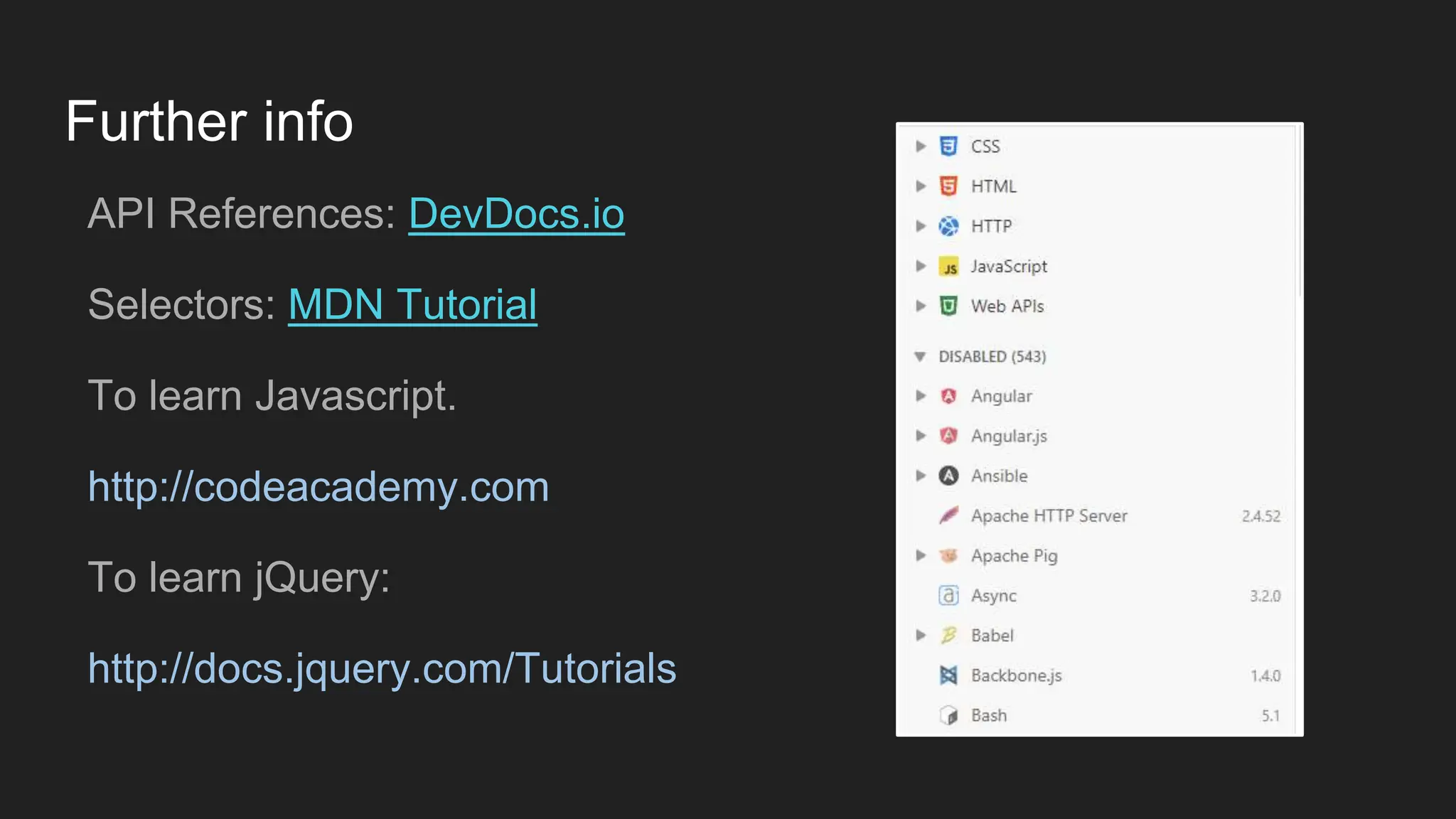Expand the Babel entry arrow
The height and width of the screenshot is (819, 1456).
click(x=921, y=636)
